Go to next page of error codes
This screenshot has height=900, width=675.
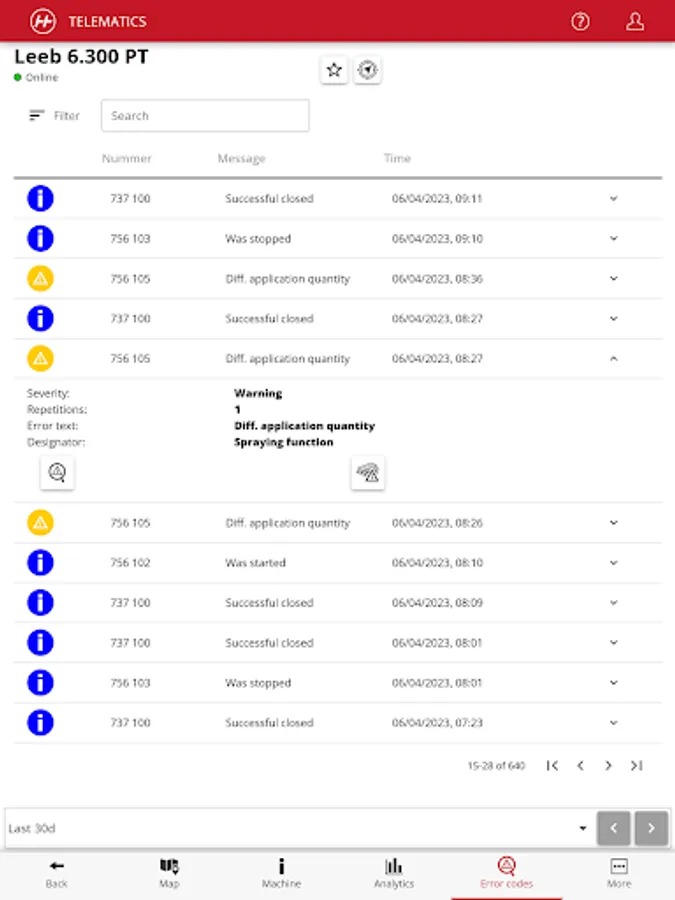pyautogui.click(x=608, y=766)
